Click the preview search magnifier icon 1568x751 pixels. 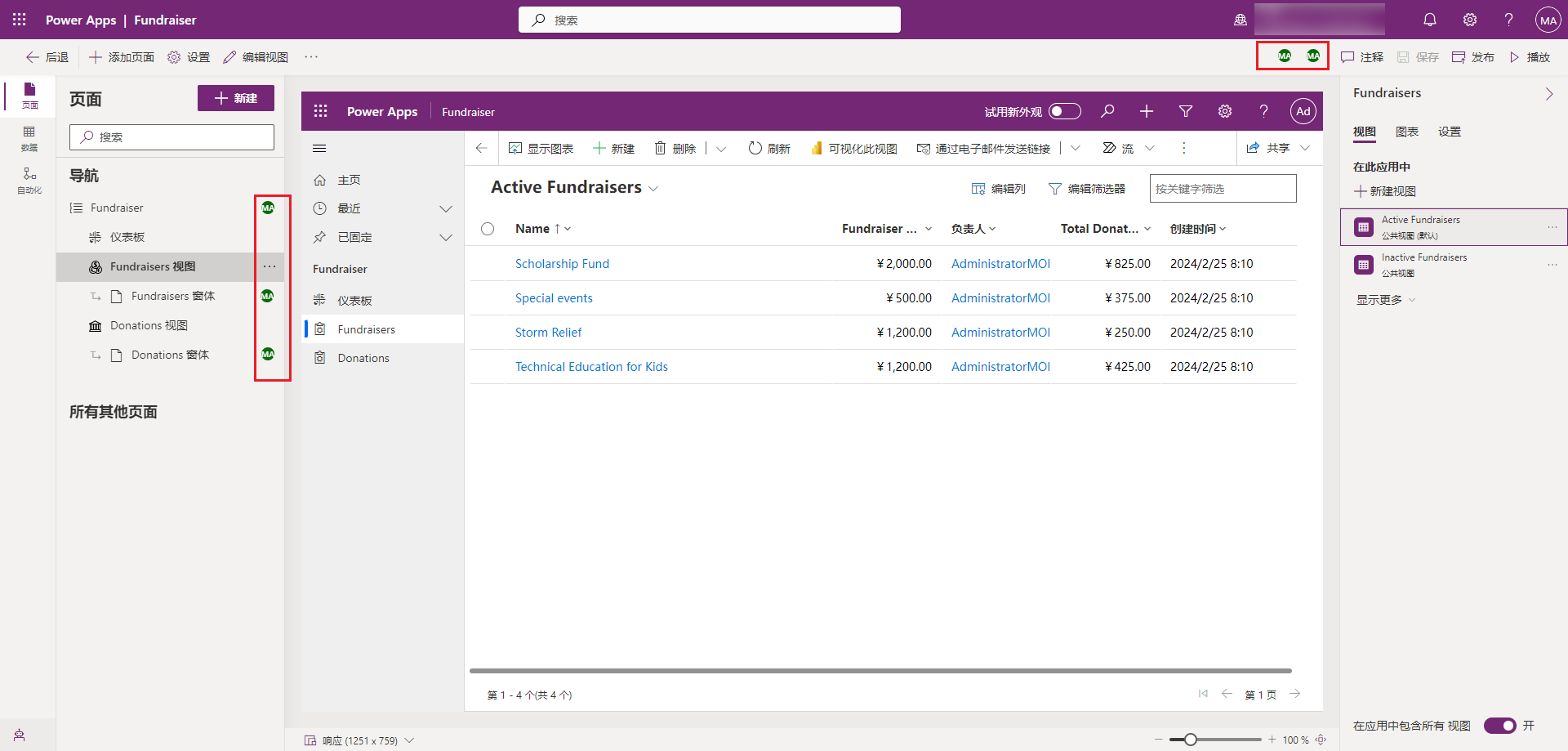(x=1107, y=111)
